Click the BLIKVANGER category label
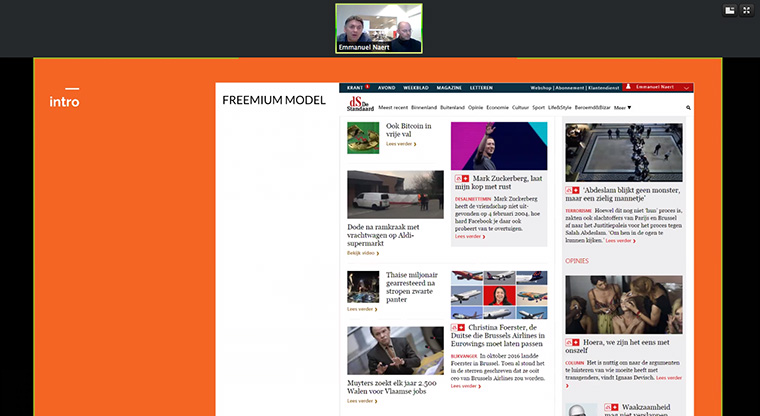The width and height of the screenshot is (760, 416). [x=464, y=356]
